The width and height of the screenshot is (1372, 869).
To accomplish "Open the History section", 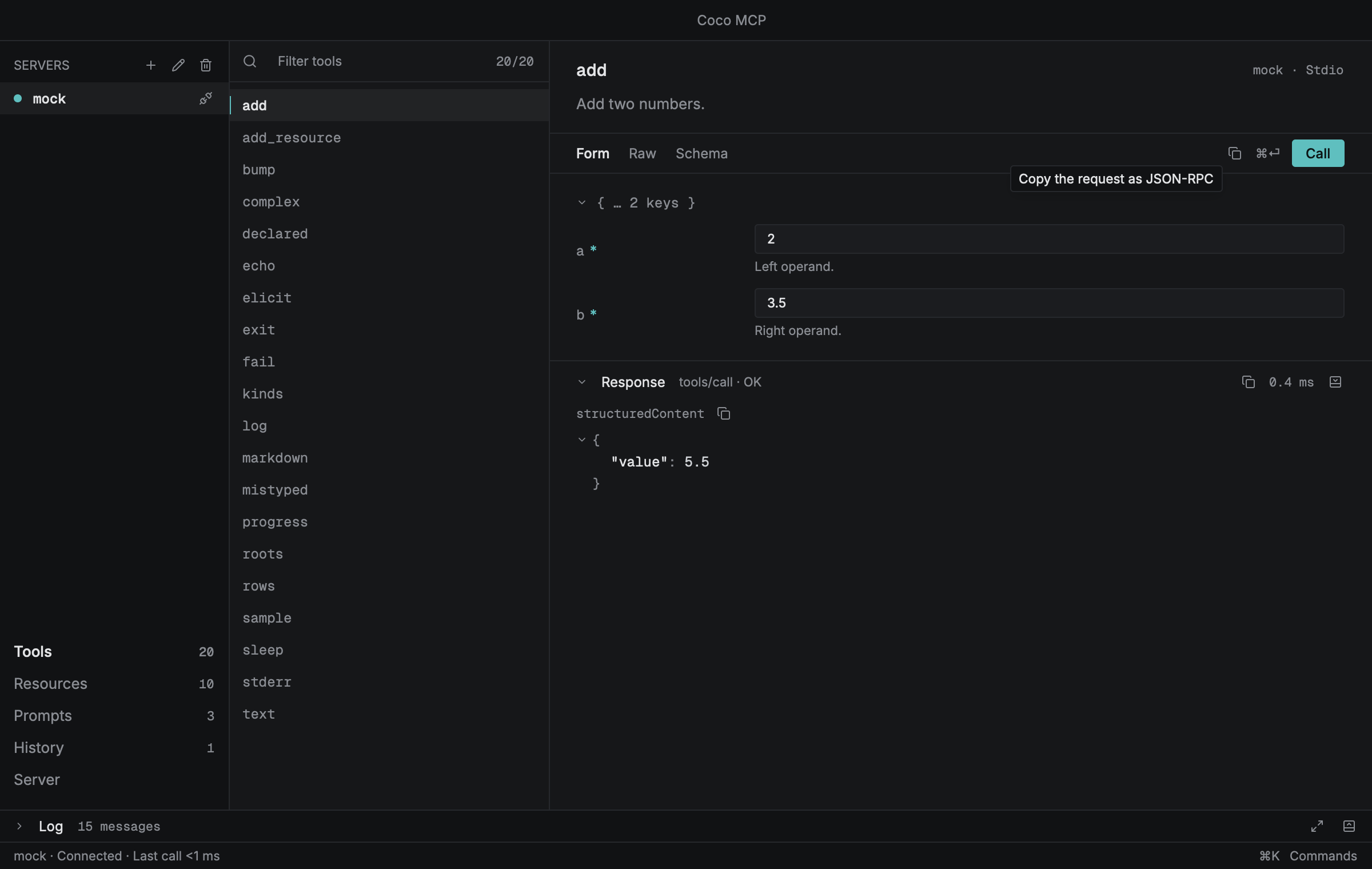I will (114, 748).
